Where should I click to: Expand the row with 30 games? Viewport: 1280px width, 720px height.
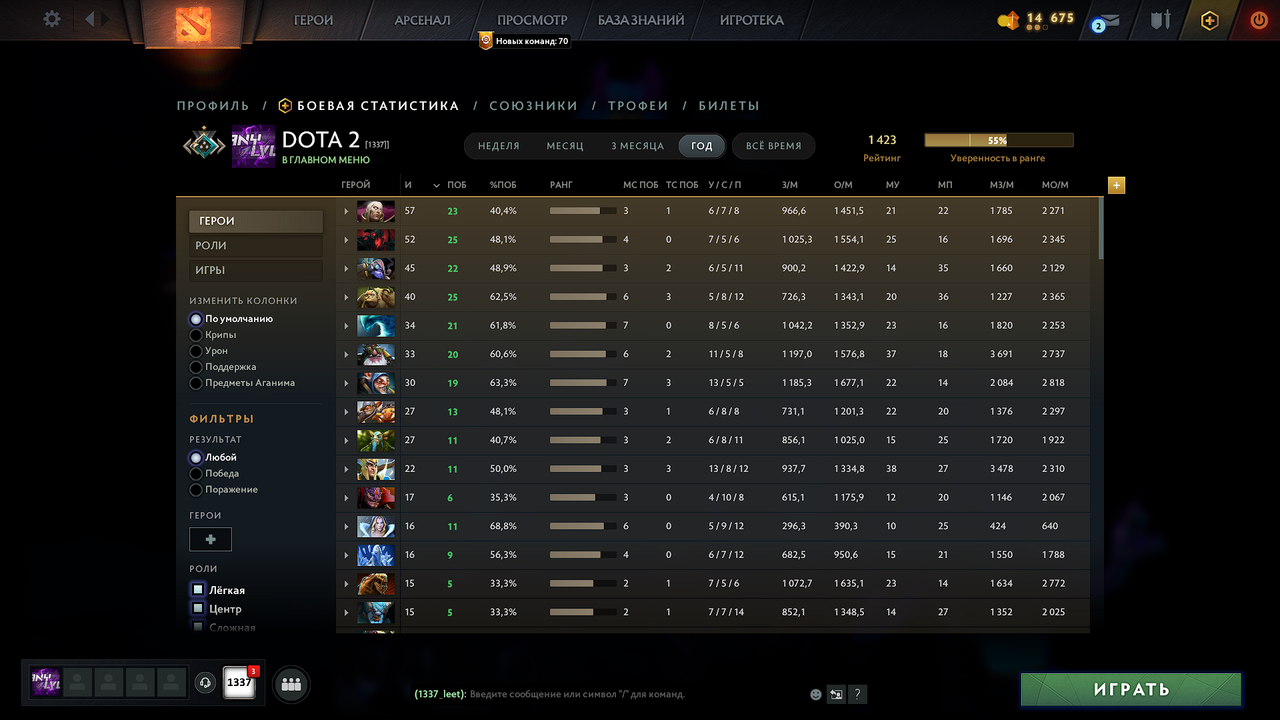(346, 383)
